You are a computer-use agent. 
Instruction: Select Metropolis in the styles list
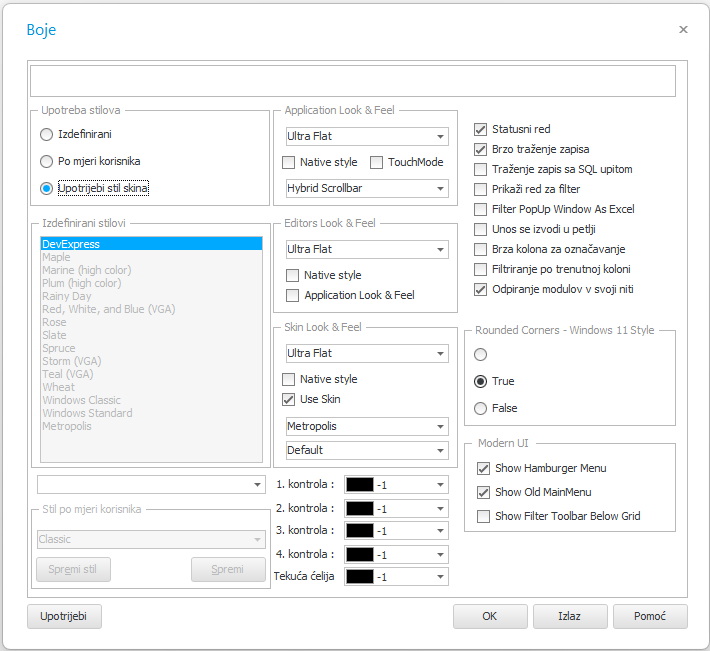pos(151,426)
